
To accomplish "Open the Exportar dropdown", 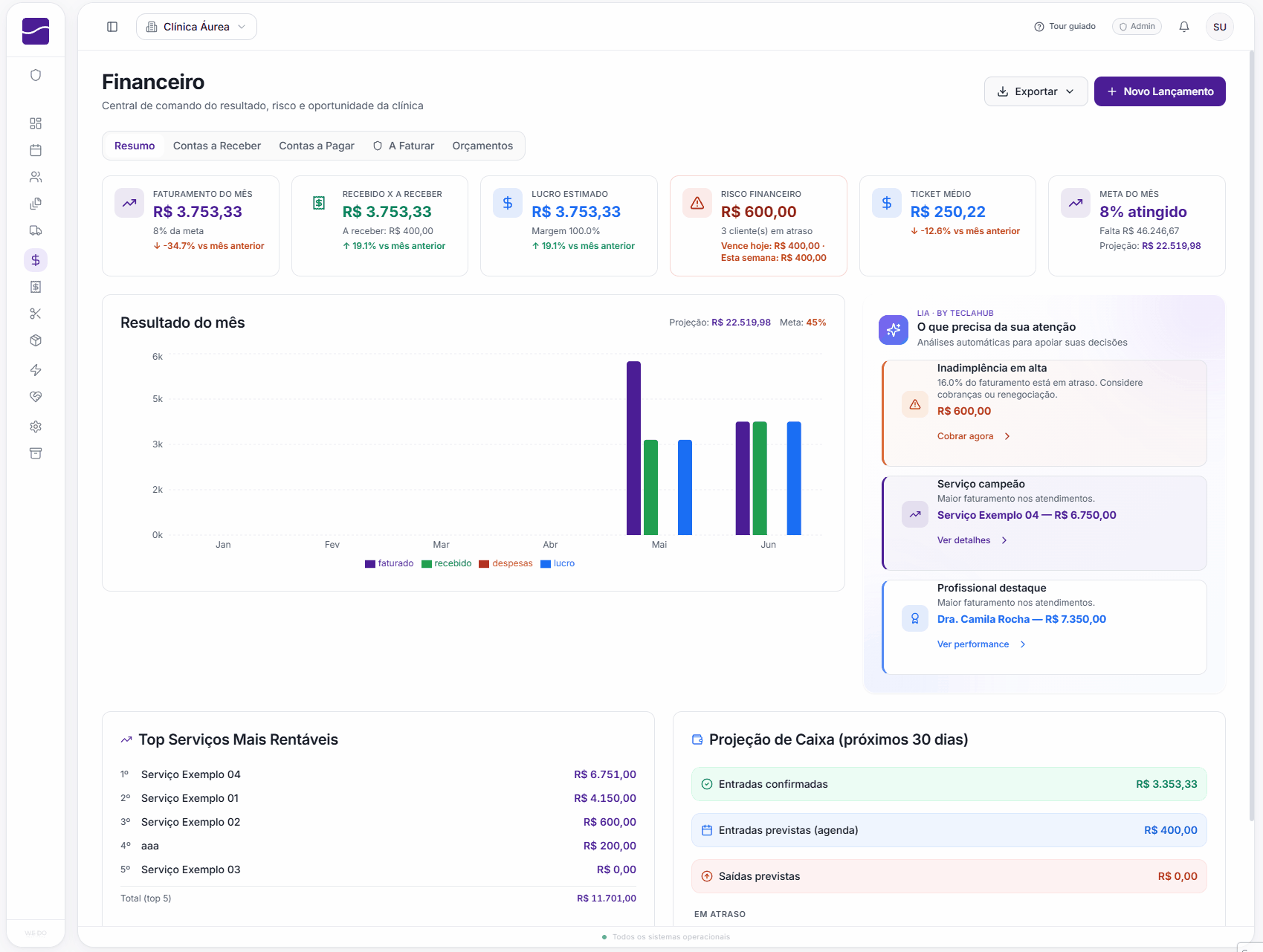I will [1036, 91].
